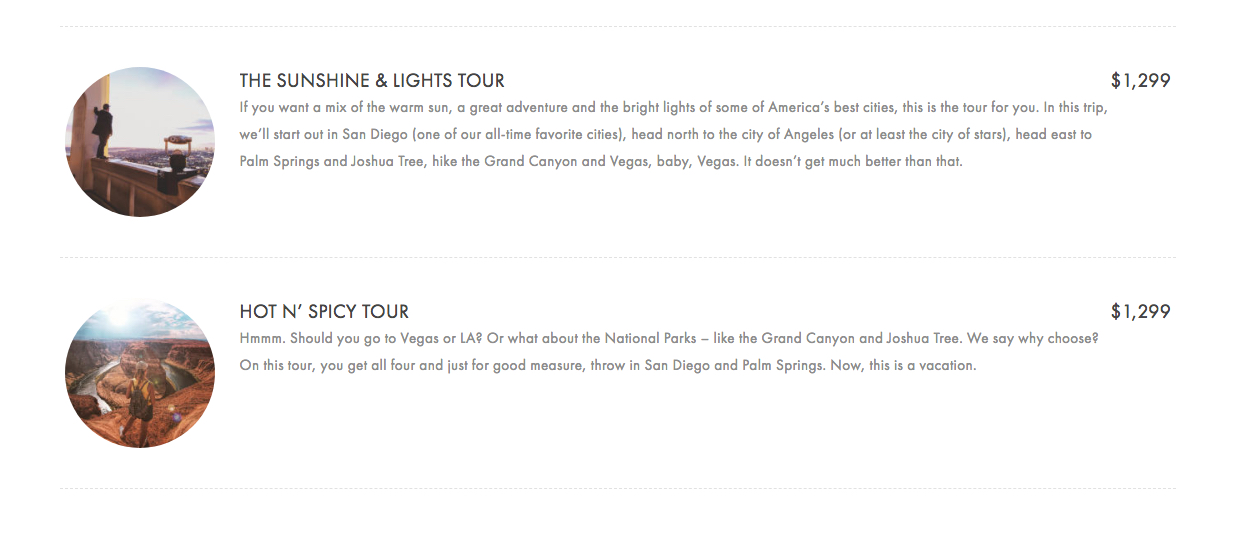Click the $1,299 price for Hot N' Spicy
This screenshot has width=1259, height=555.
[1140, 312]
